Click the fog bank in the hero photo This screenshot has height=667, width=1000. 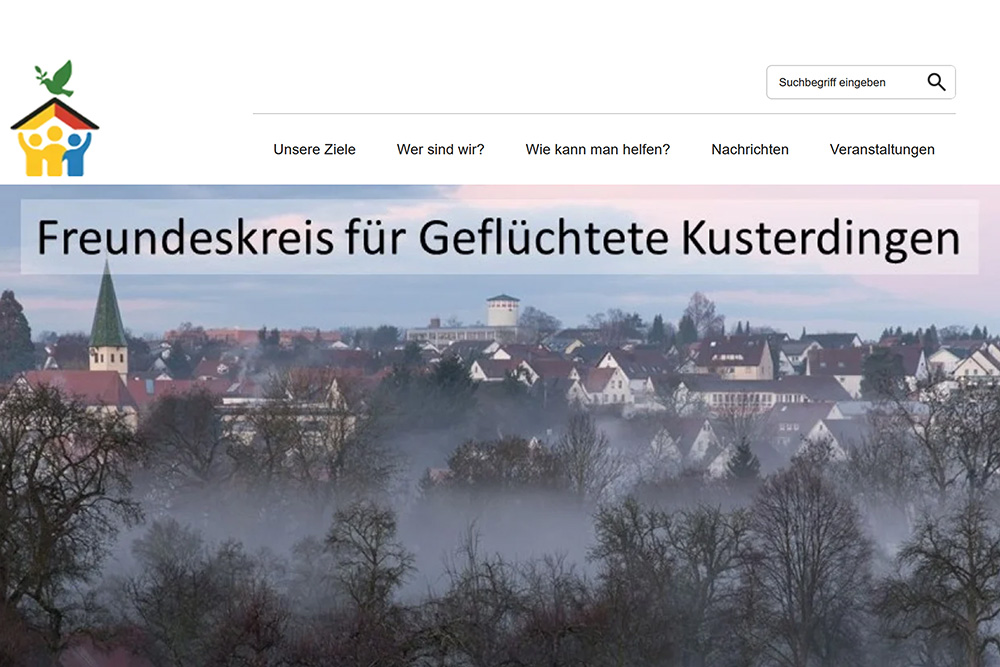click(480, 520)
